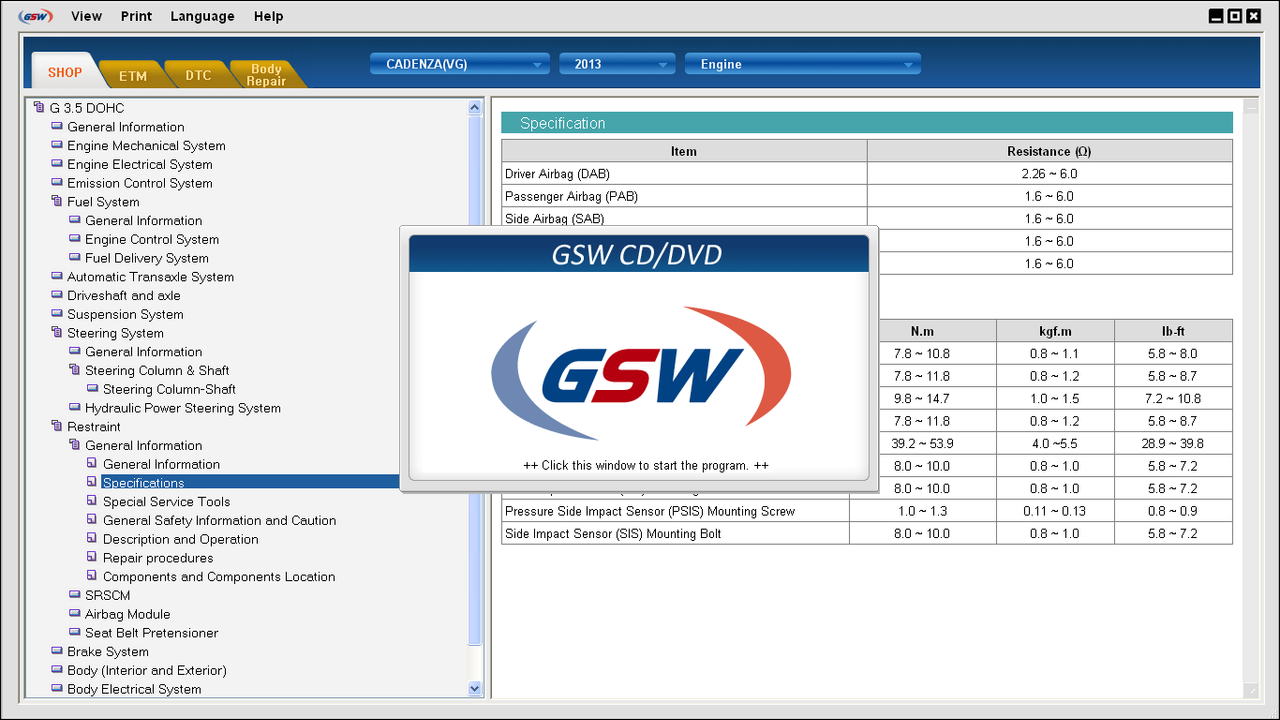1280x720 pixels.
Task: Click the GSW CD/DVD splash window to start
Action: (639, 359)
